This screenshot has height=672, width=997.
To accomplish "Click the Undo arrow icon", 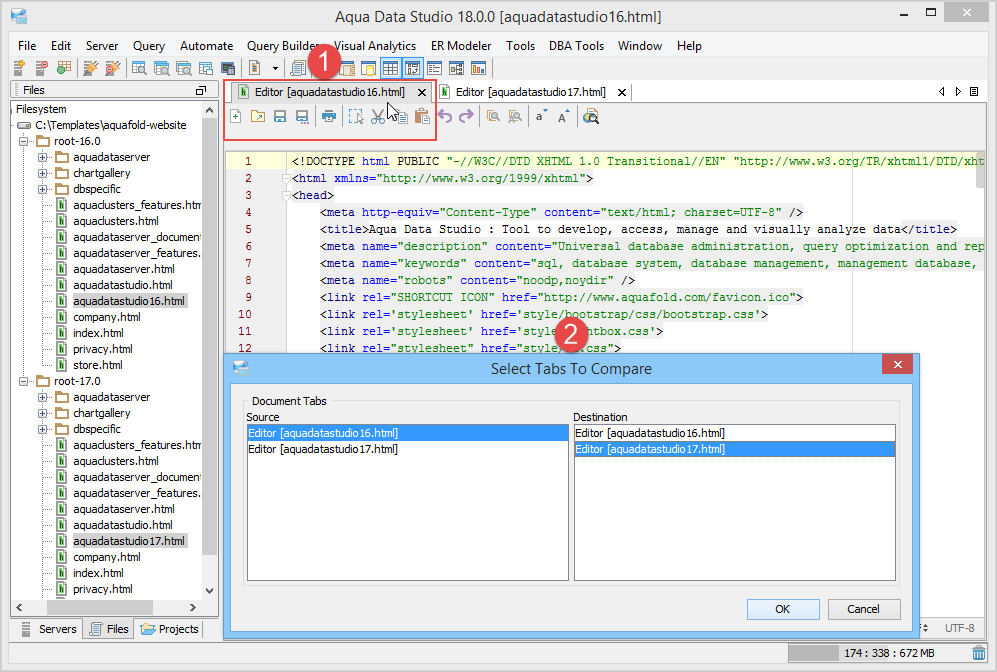I will [x=446, y=117].
